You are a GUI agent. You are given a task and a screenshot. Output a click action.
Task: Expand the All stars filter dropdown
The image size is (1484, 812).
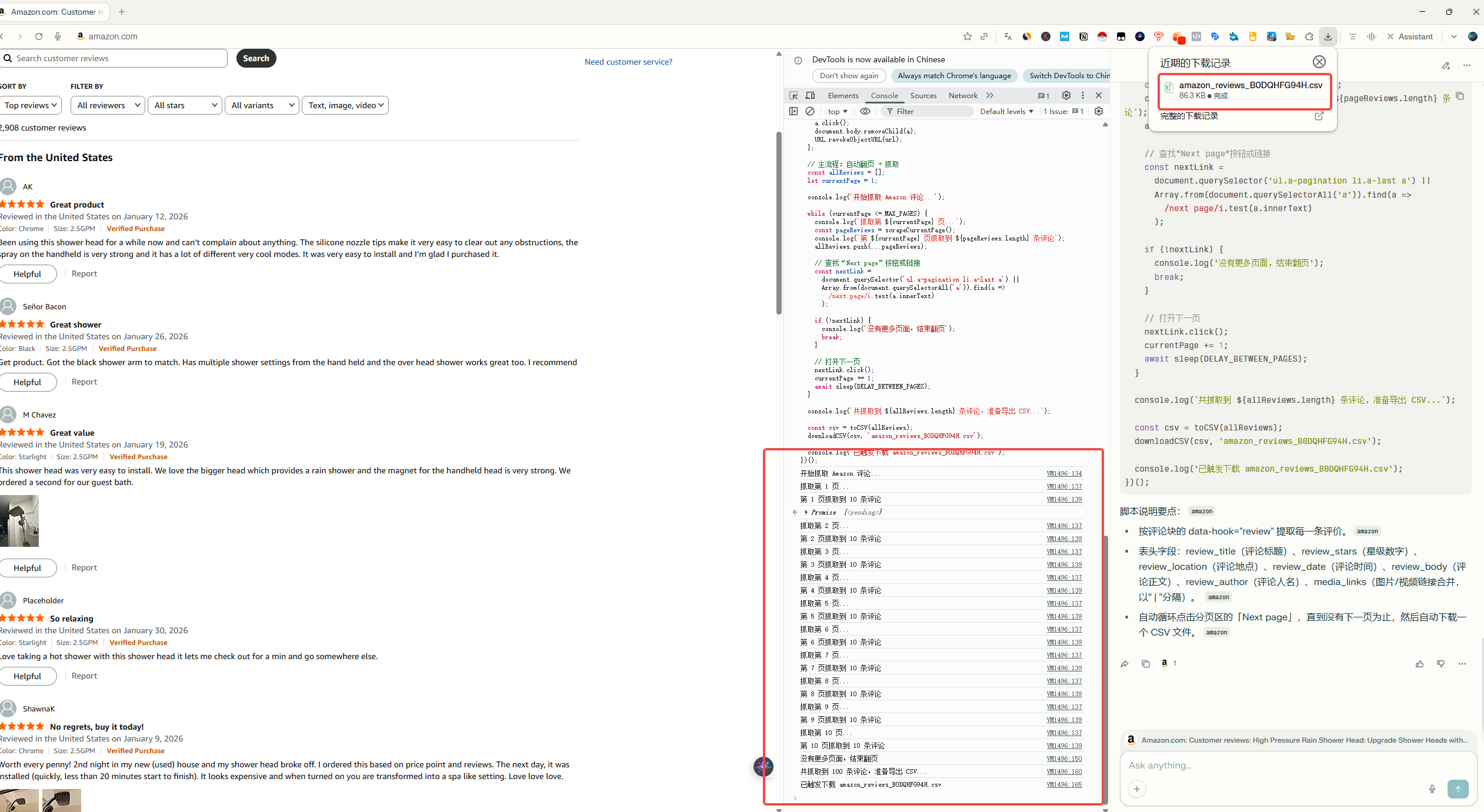[x=185, y=105]
